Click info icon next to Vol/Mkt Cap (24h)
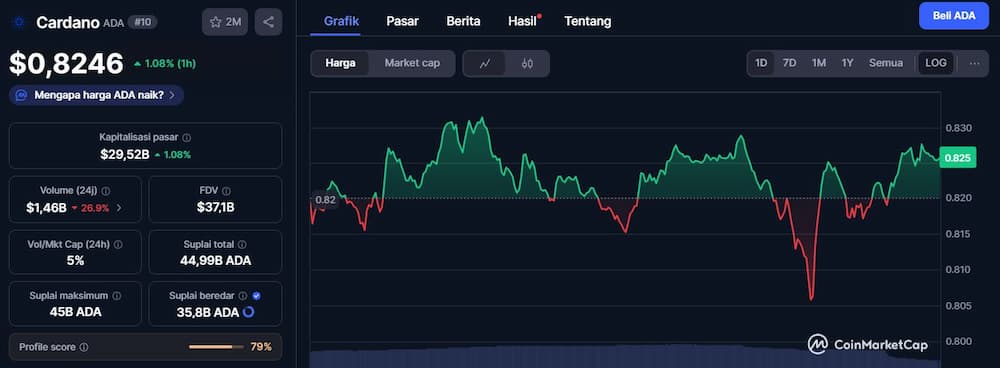This screenshot has width=1000, height=368. pyautogui.click(x=118, y=244)
